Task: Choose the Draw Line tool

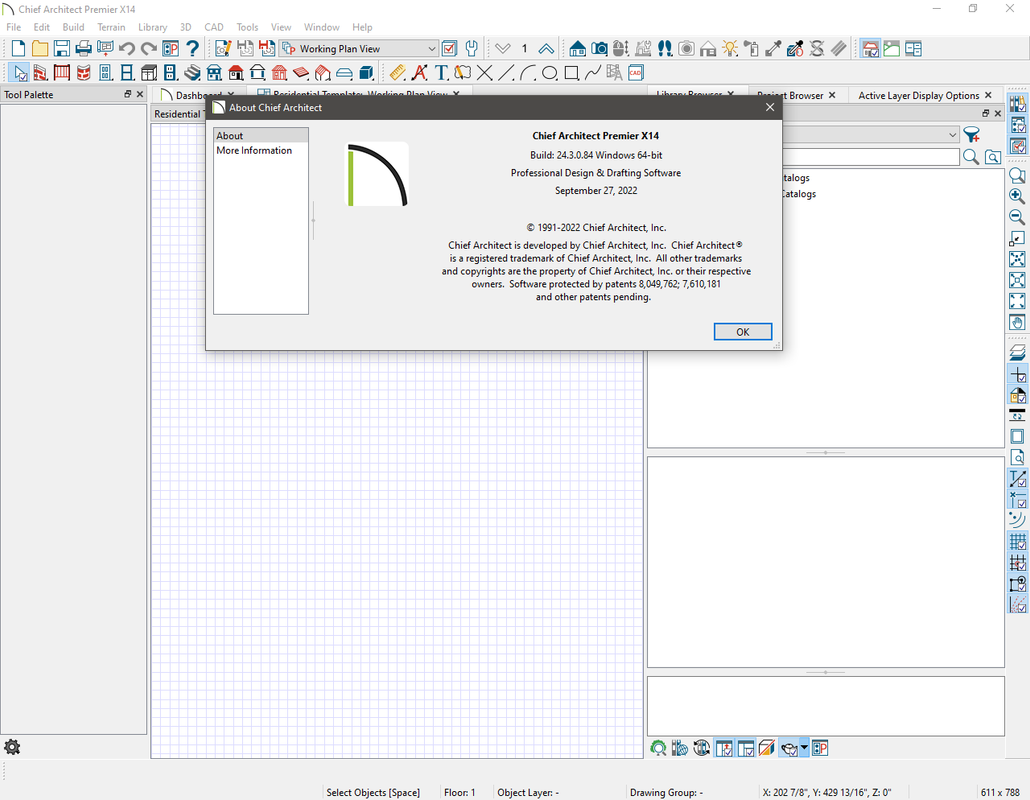Action: [x=506, y=73]
